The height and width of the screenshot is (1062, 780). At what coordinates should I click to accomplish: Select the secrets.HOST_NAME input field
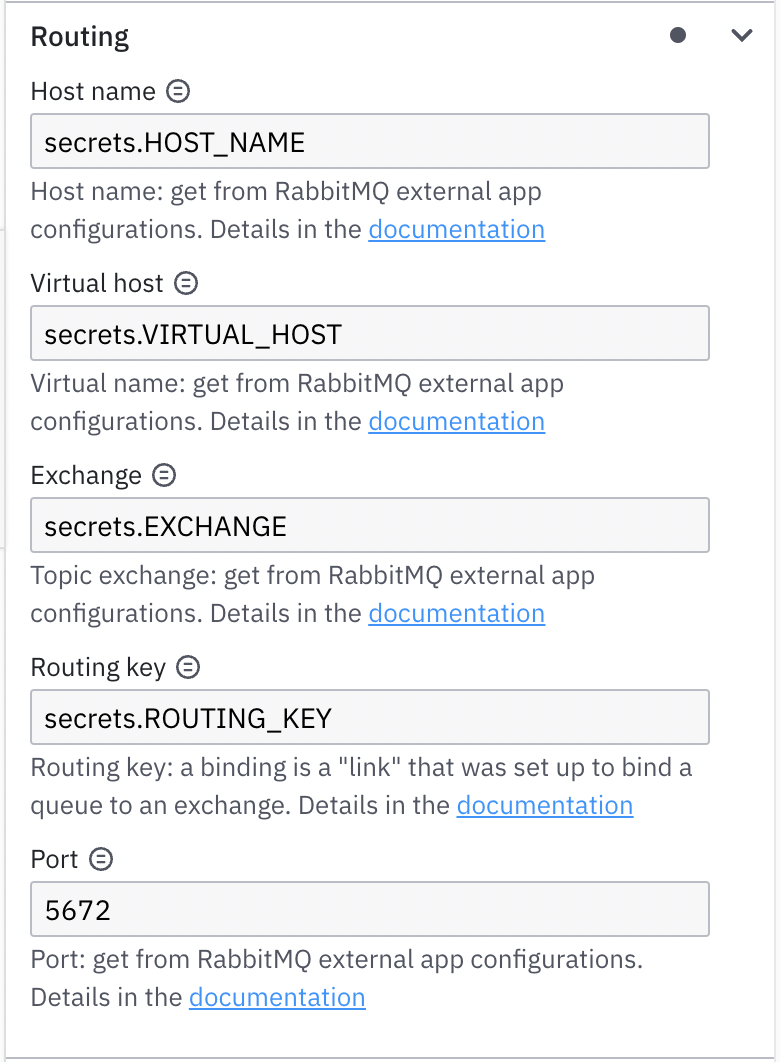pos(369,141)
